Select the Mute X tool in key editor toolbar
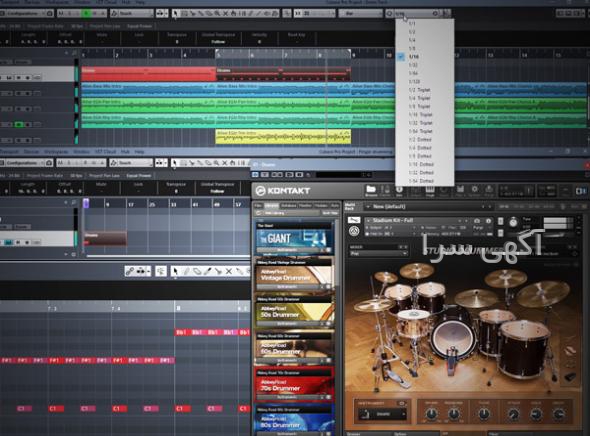 tap(228, 271)
